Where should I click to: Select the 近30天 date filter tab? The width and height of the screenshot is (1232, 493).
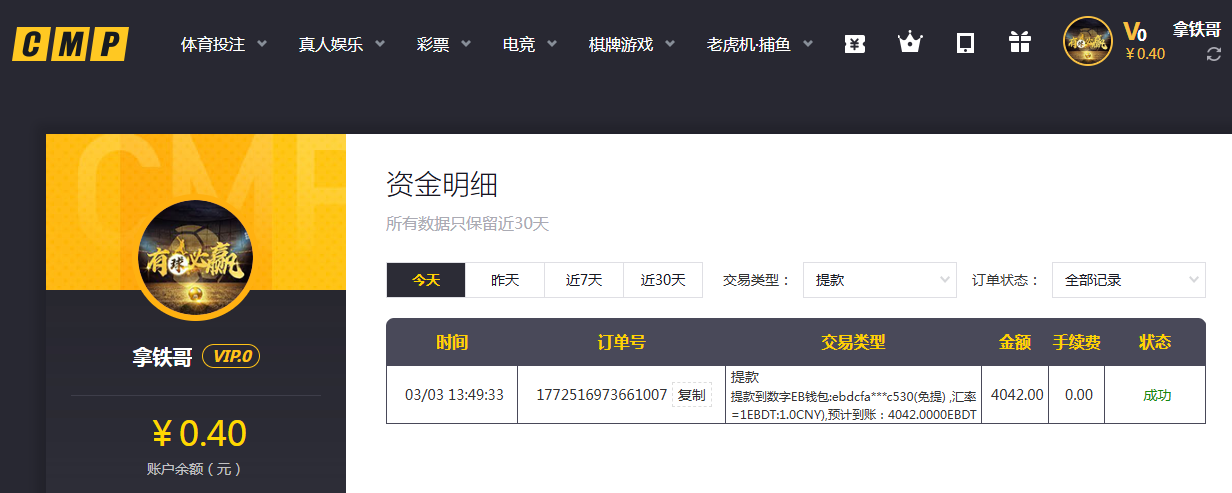pos(663,280)
